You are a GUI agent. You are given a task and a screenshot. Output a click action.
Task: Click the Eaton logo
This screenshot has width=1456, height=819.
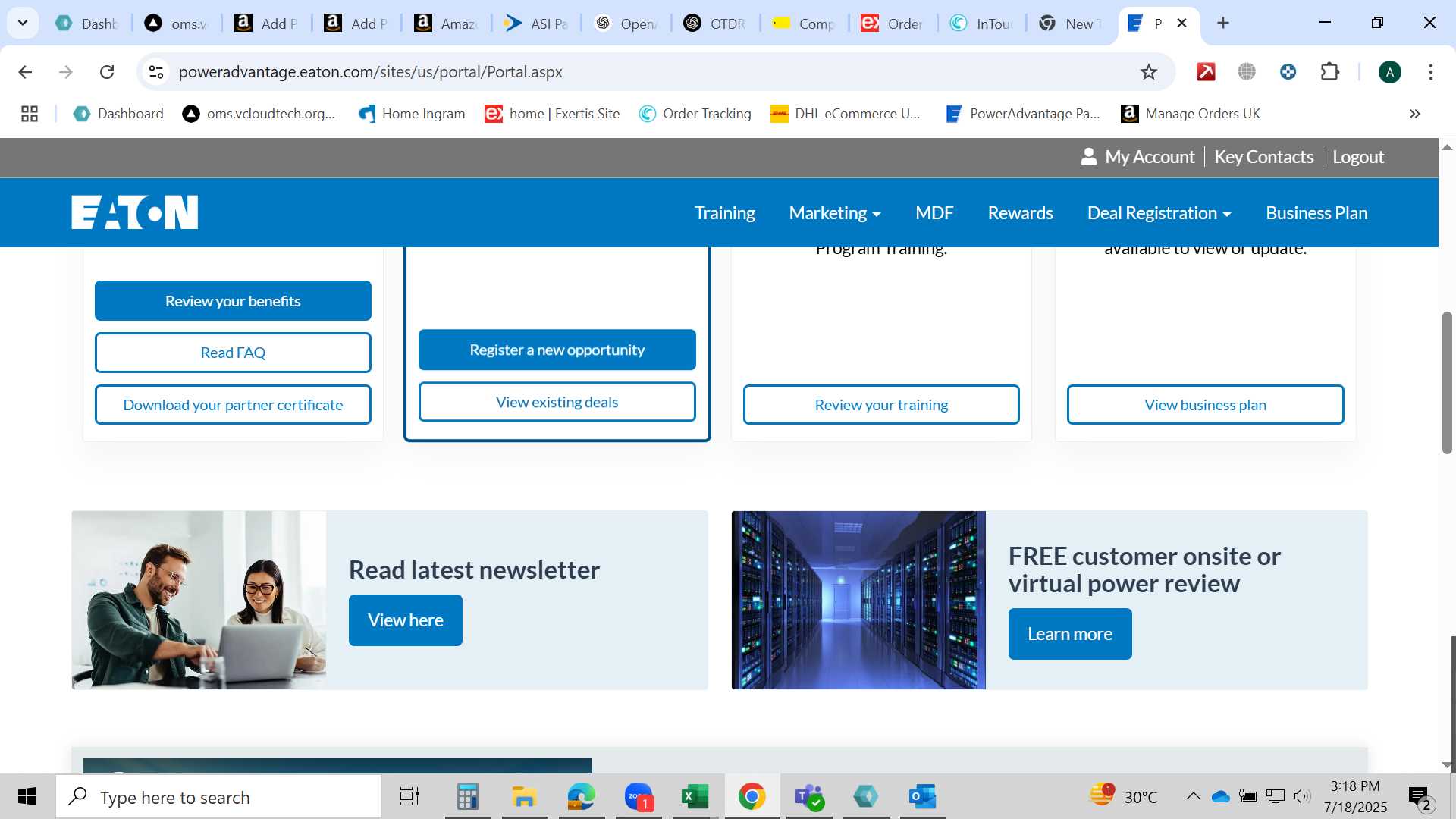(x=135, y=212)
